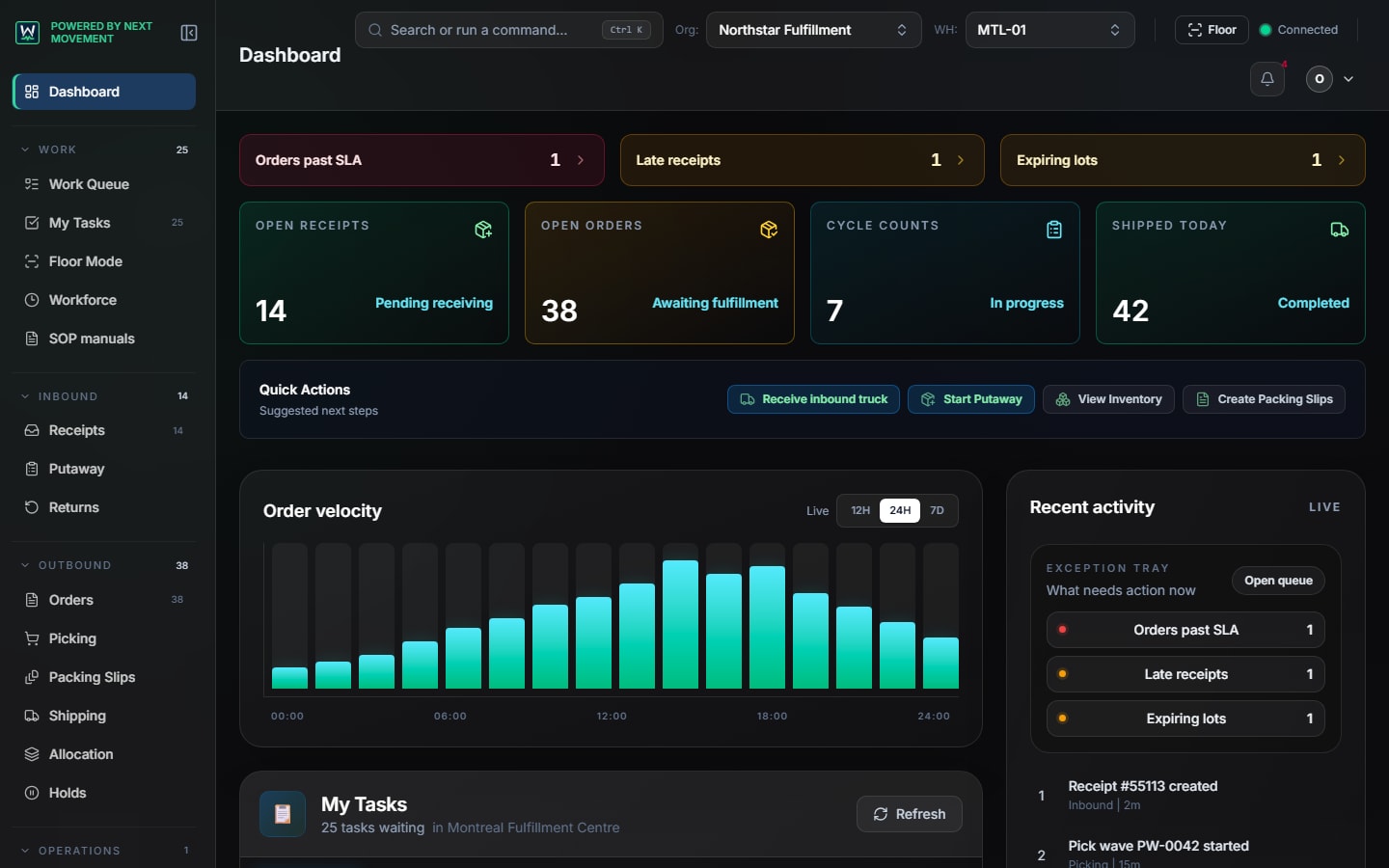Image resolution: width=1389 pixels, height=868 pixels.
Task: Open Orders past SLA alert chevron
Action: (581, 160)
